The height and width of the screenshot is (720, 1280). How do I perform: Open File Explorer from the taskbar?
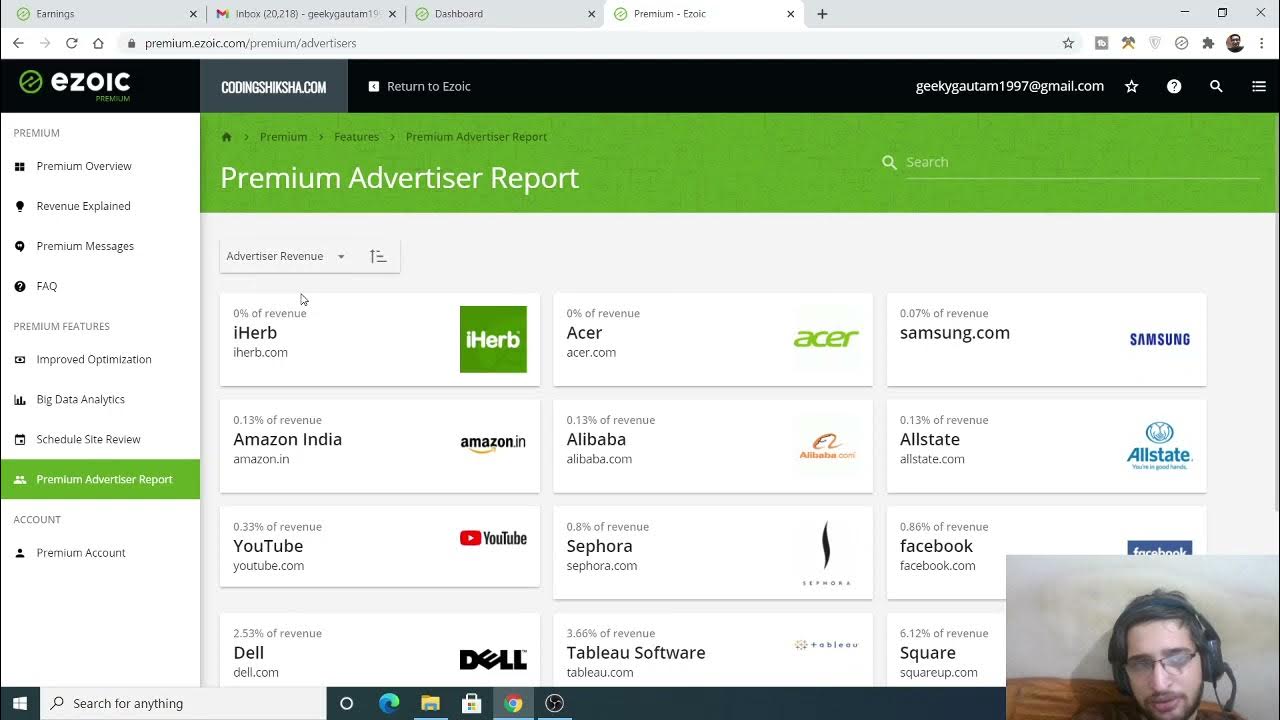coord(430,703)
